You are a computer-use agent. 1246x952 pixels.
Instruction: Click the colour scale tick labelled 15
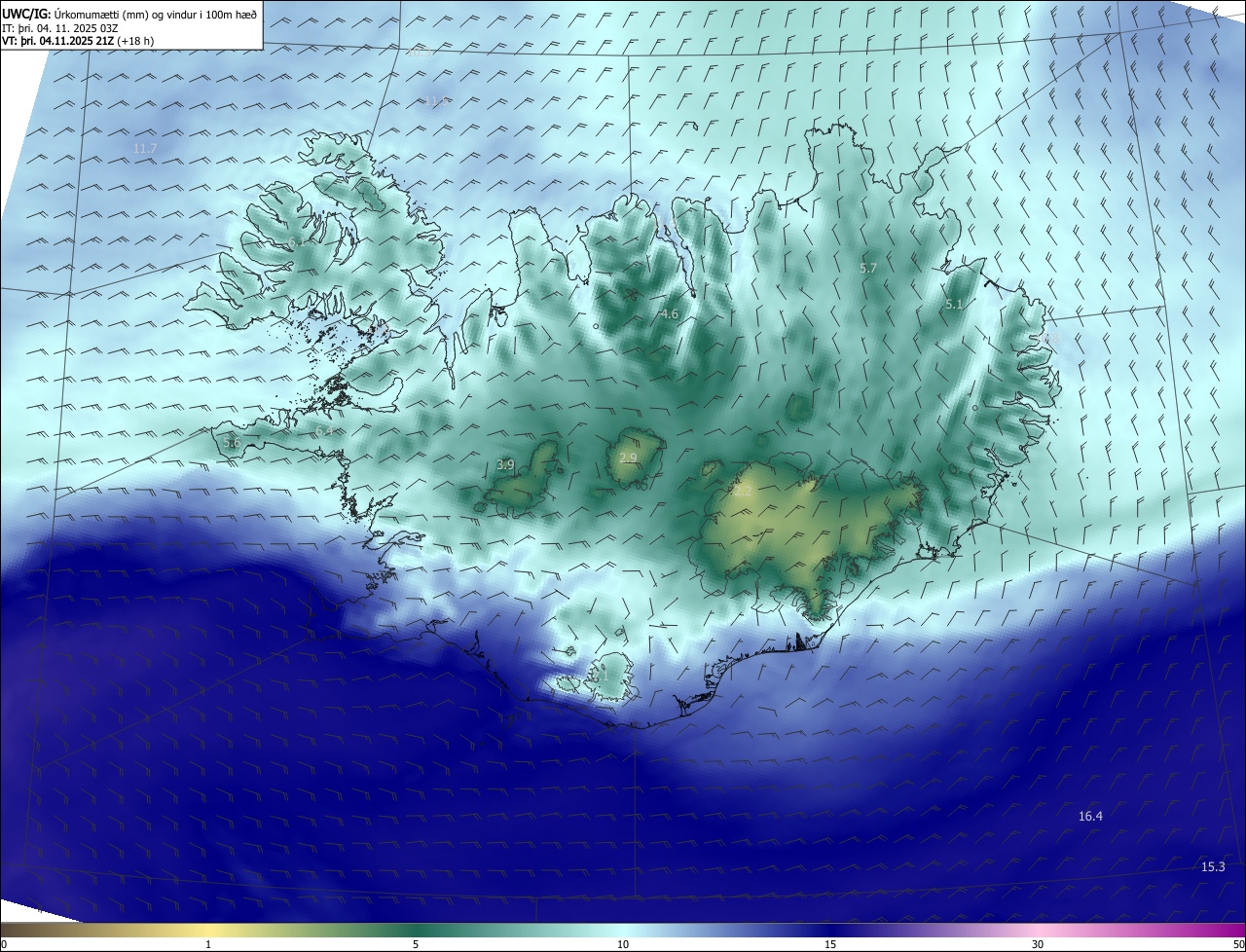pyautogui.click(x=830, y=944)
